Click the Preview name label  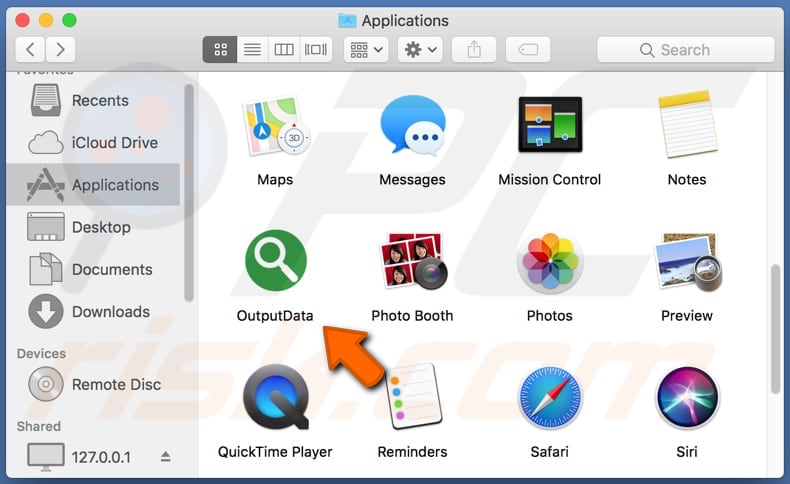pyautogui.click(x=687, y=316)
